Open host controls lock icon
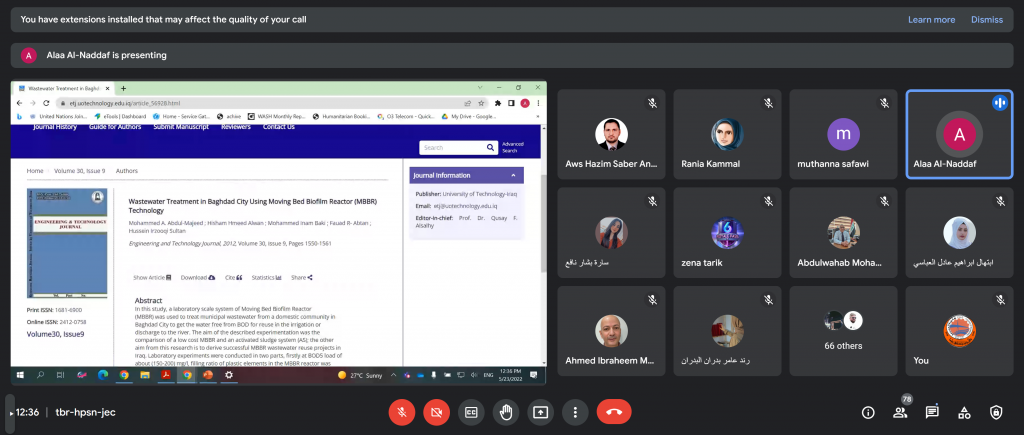 coord(996,411)
